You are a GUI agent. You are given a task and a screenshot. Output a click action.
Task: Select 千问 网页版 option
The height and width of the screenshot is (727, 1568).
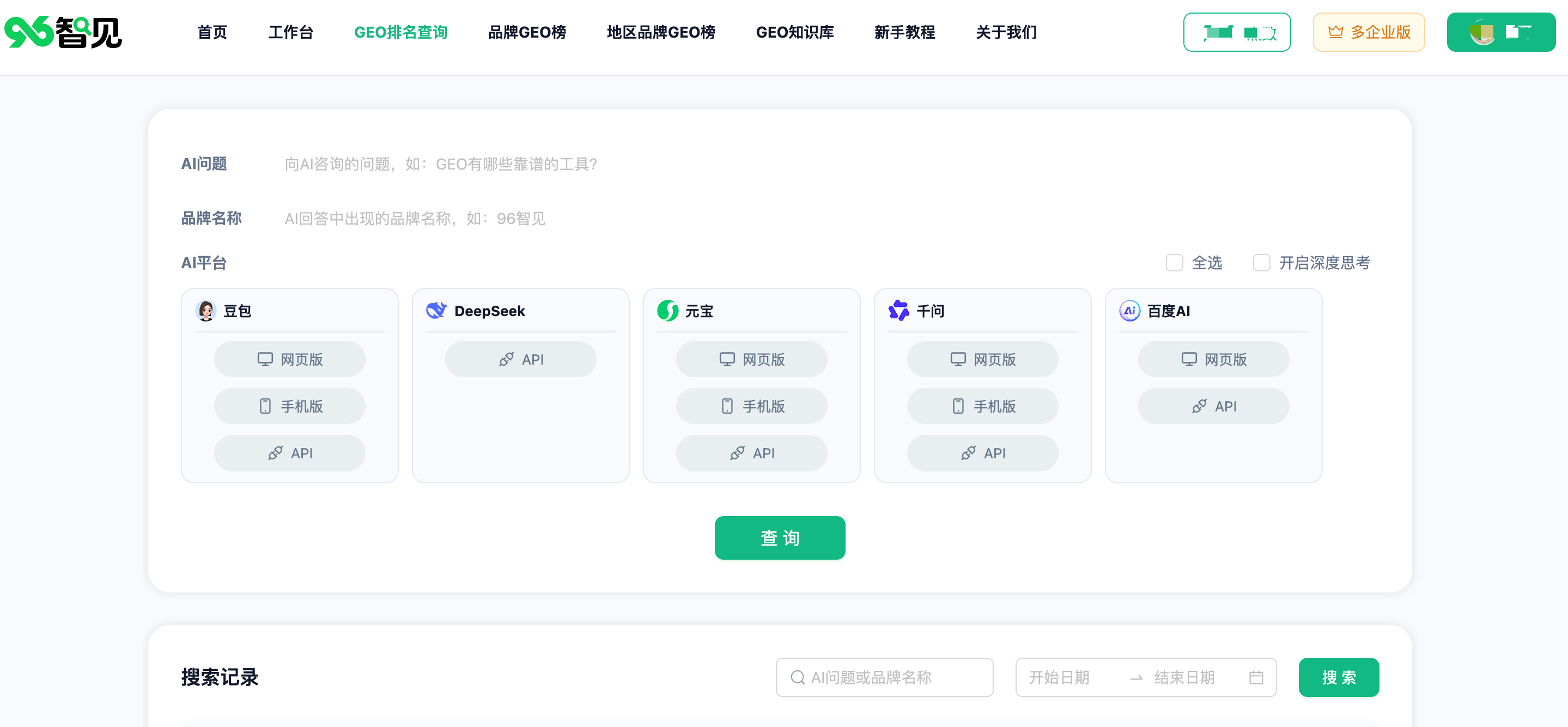click(x=982, y=359)
